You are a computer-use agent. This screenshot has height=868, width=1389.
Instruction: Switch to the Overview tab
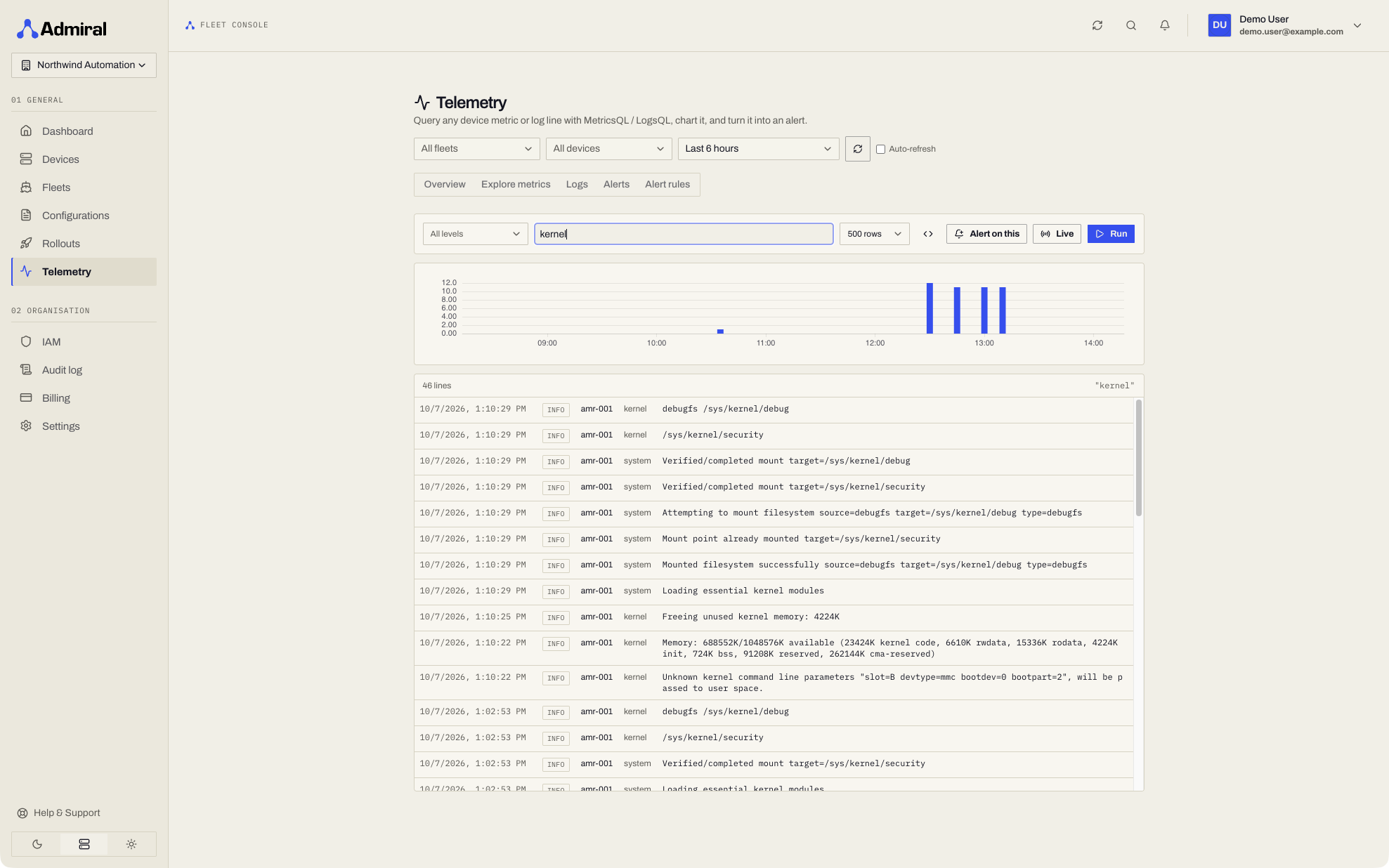coord(445,185)
